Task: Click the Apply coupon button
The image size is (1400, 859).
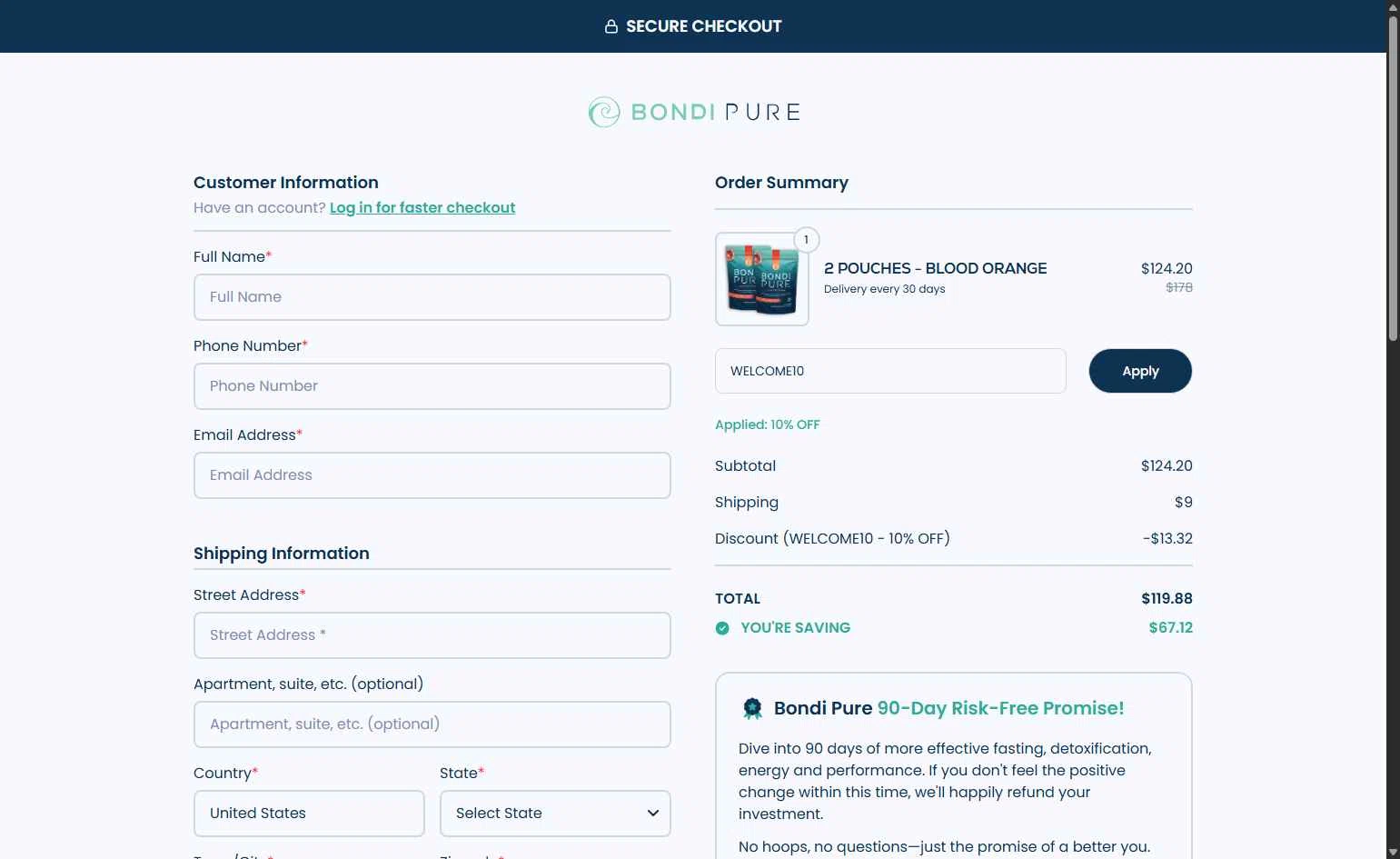Action: pos(1140,371)
